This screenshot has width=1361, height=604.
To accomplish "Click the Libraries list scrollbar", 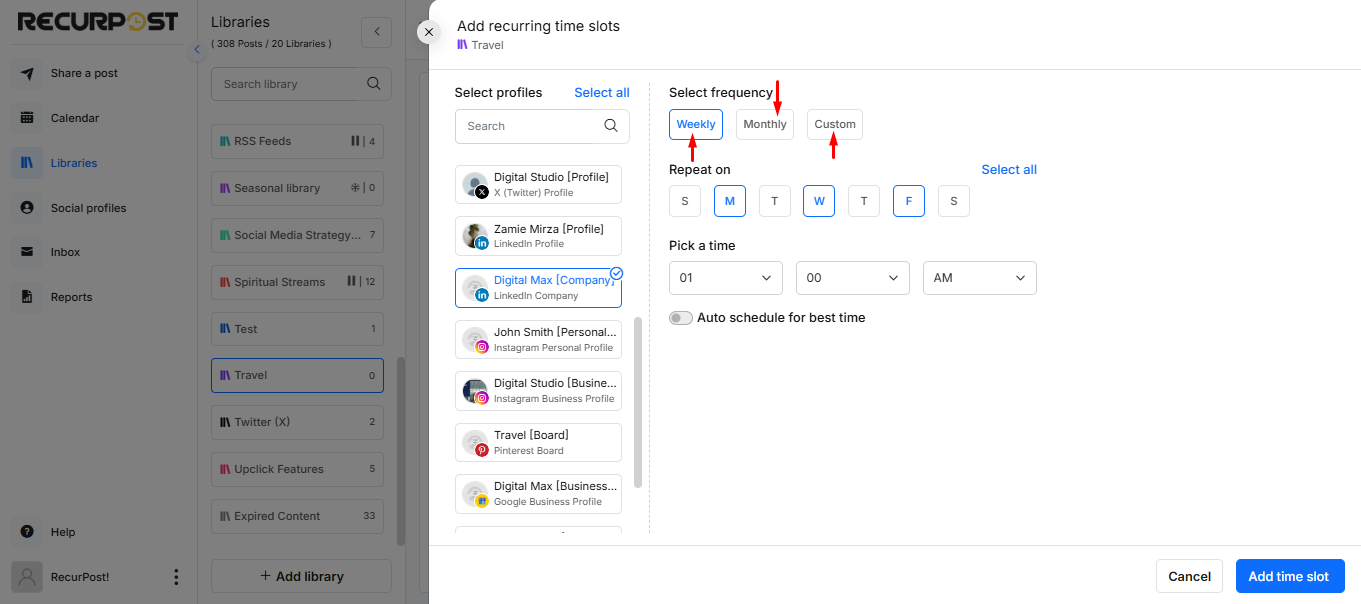I will click(x=401, y=451).
